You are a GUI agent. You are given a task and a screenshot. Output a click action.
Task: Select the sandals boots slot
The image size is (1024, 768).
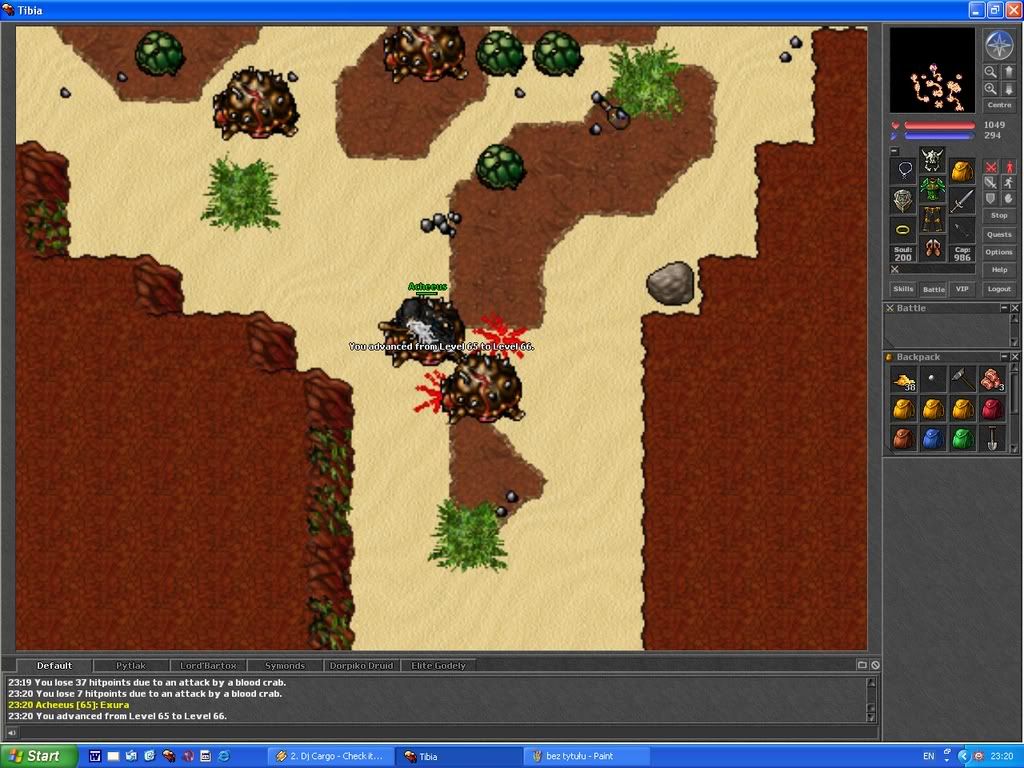(x=933, y=249)
